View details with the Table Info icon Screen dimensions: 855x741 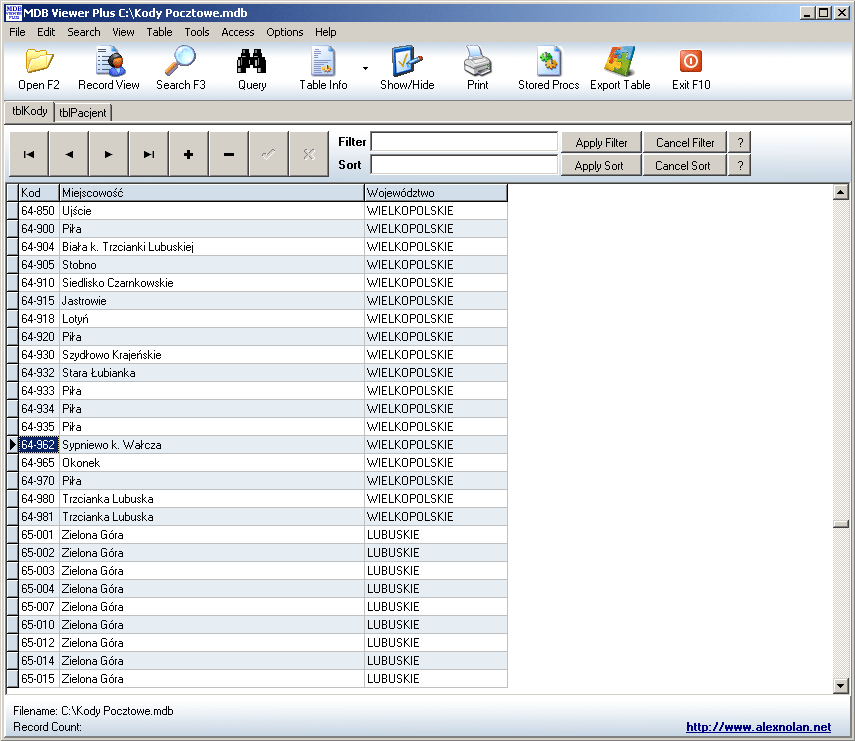tap(322, 67)
